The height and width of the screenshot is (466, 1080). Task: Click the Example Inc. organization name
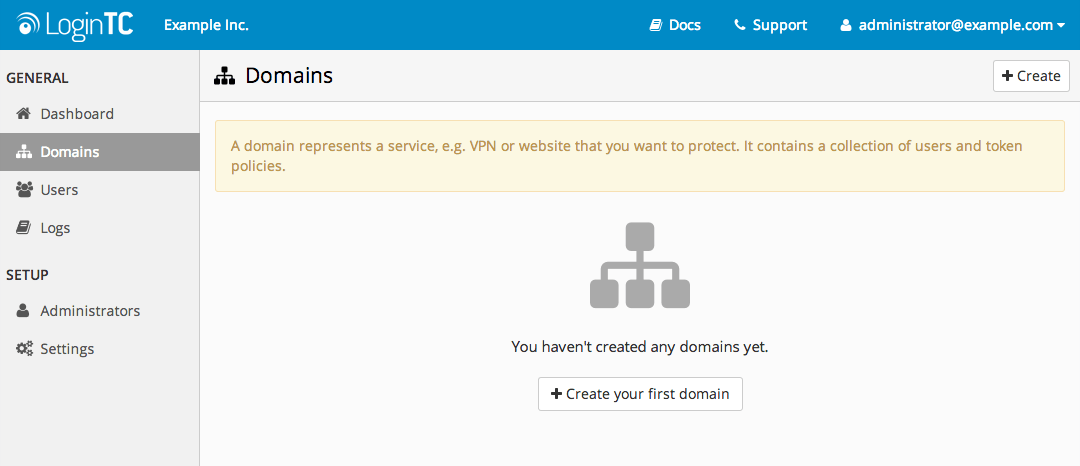[206, 25]
